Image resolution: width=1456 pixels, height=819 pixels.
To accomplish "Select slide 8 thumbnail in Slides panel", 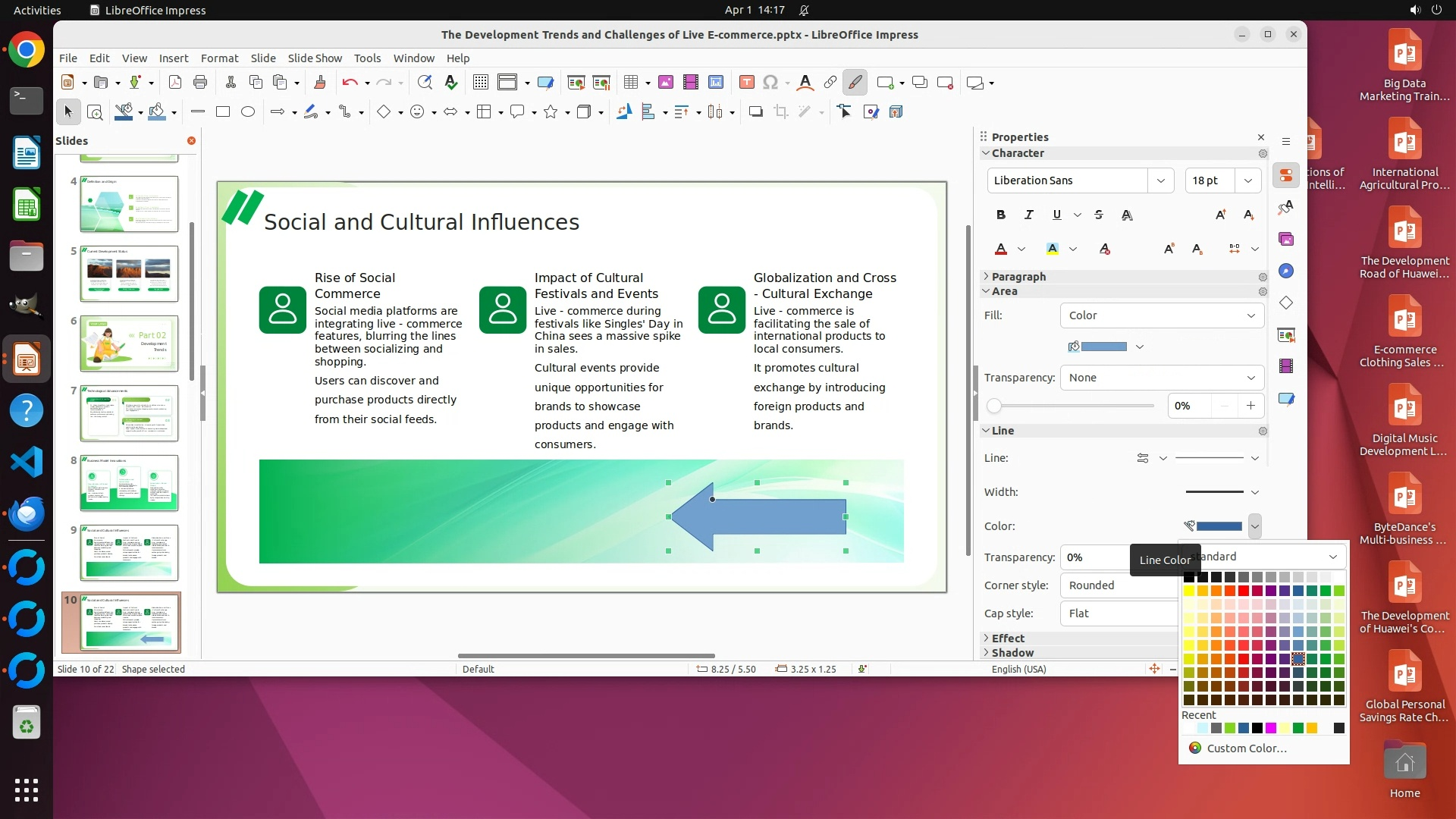I will click(x=129, y=483).
